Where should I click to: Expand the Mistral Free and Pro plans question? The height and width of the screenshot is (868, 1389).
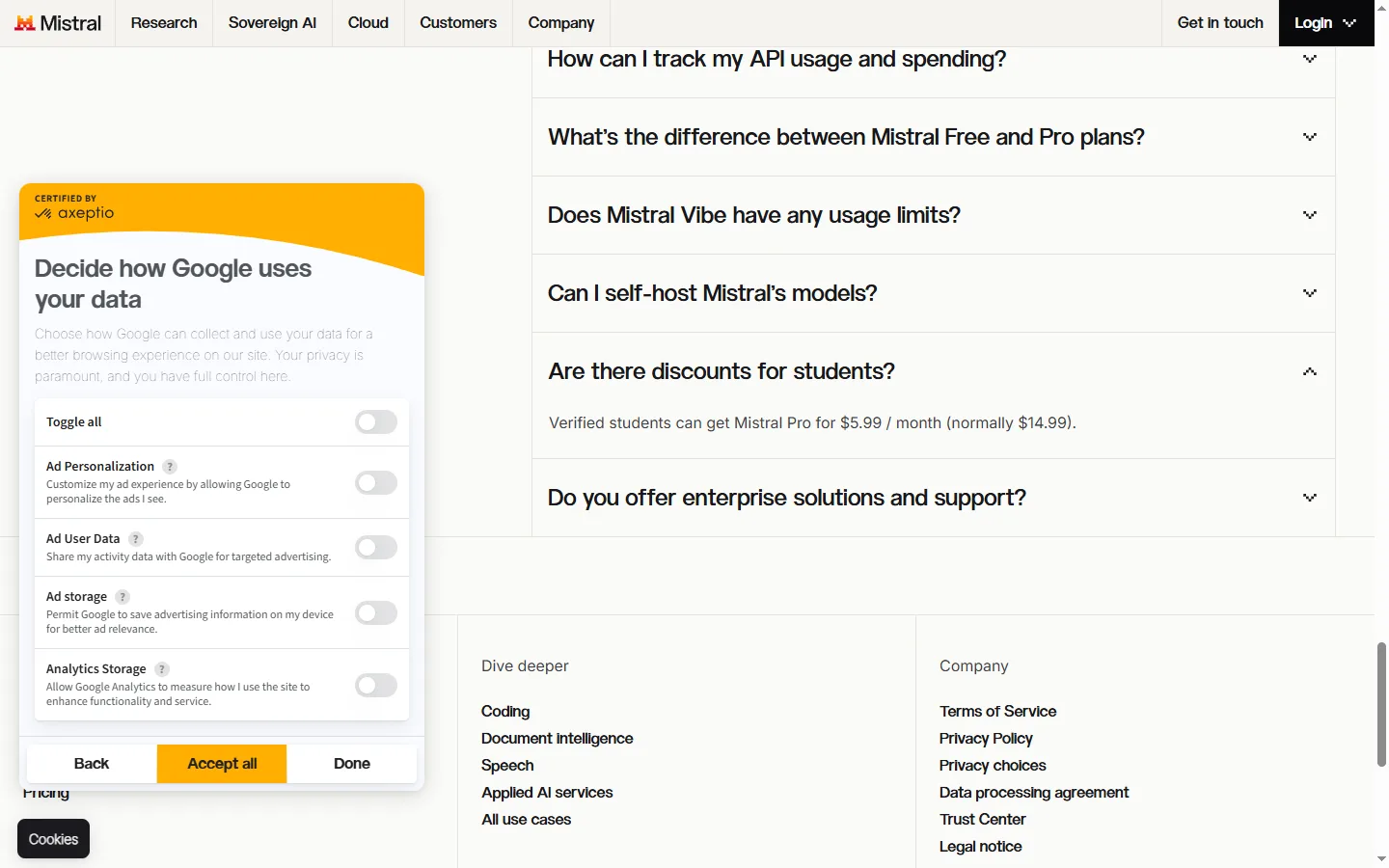click(x=934, y=137)
